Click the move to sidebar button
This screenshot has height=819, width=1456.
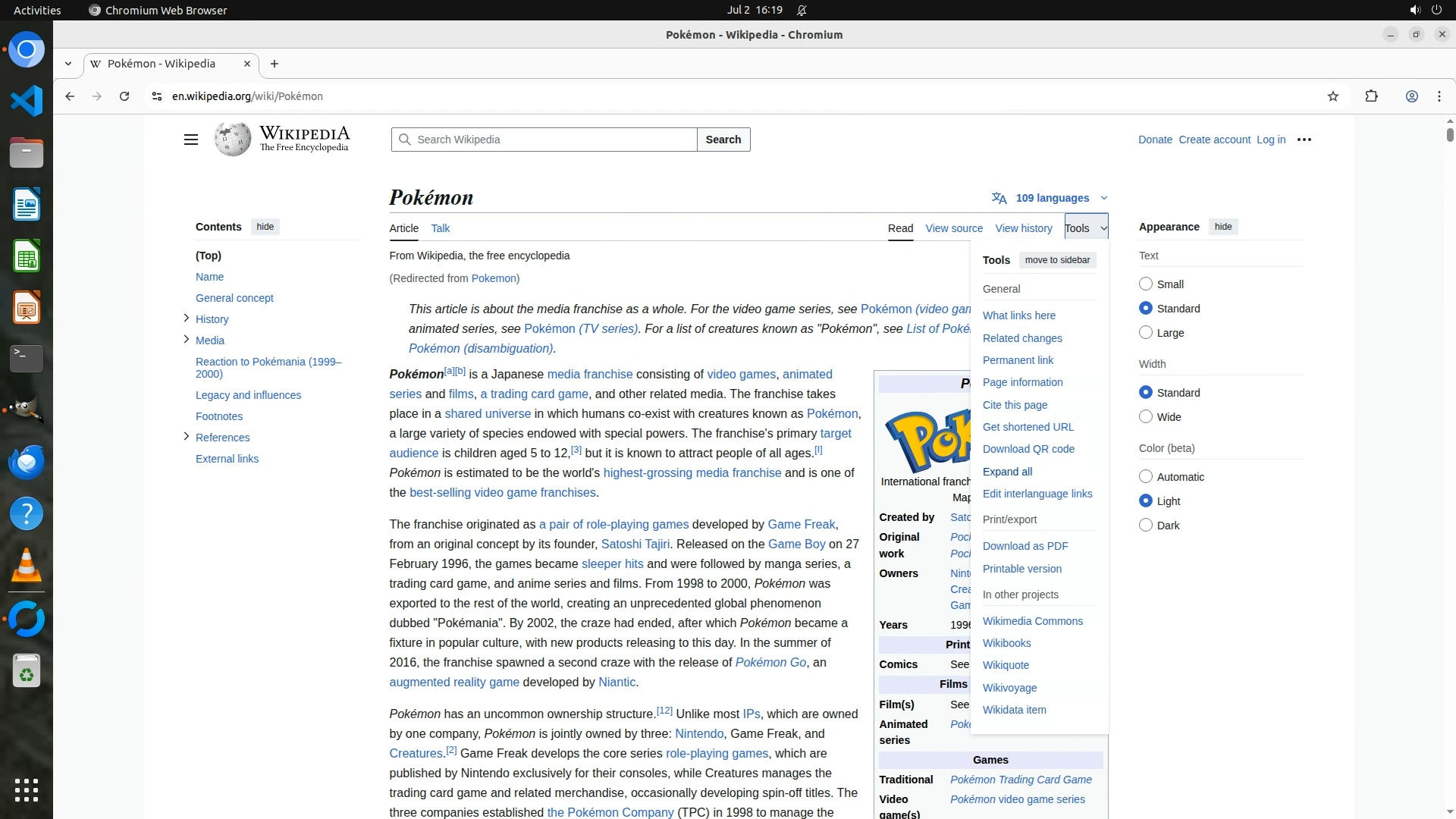(1057, 260)
